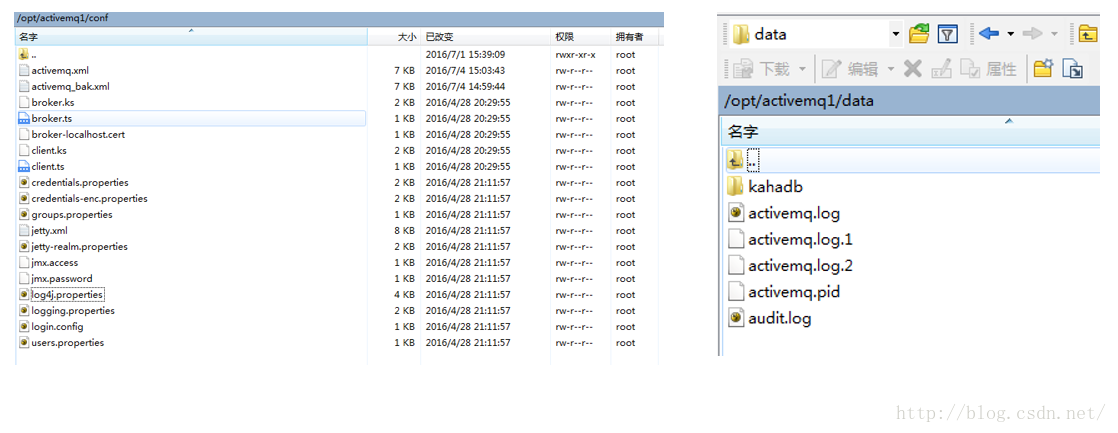1118x433 pixels.
Task: Sort conf panel by 已改变 column header
Action: click(x=485, y=36)
